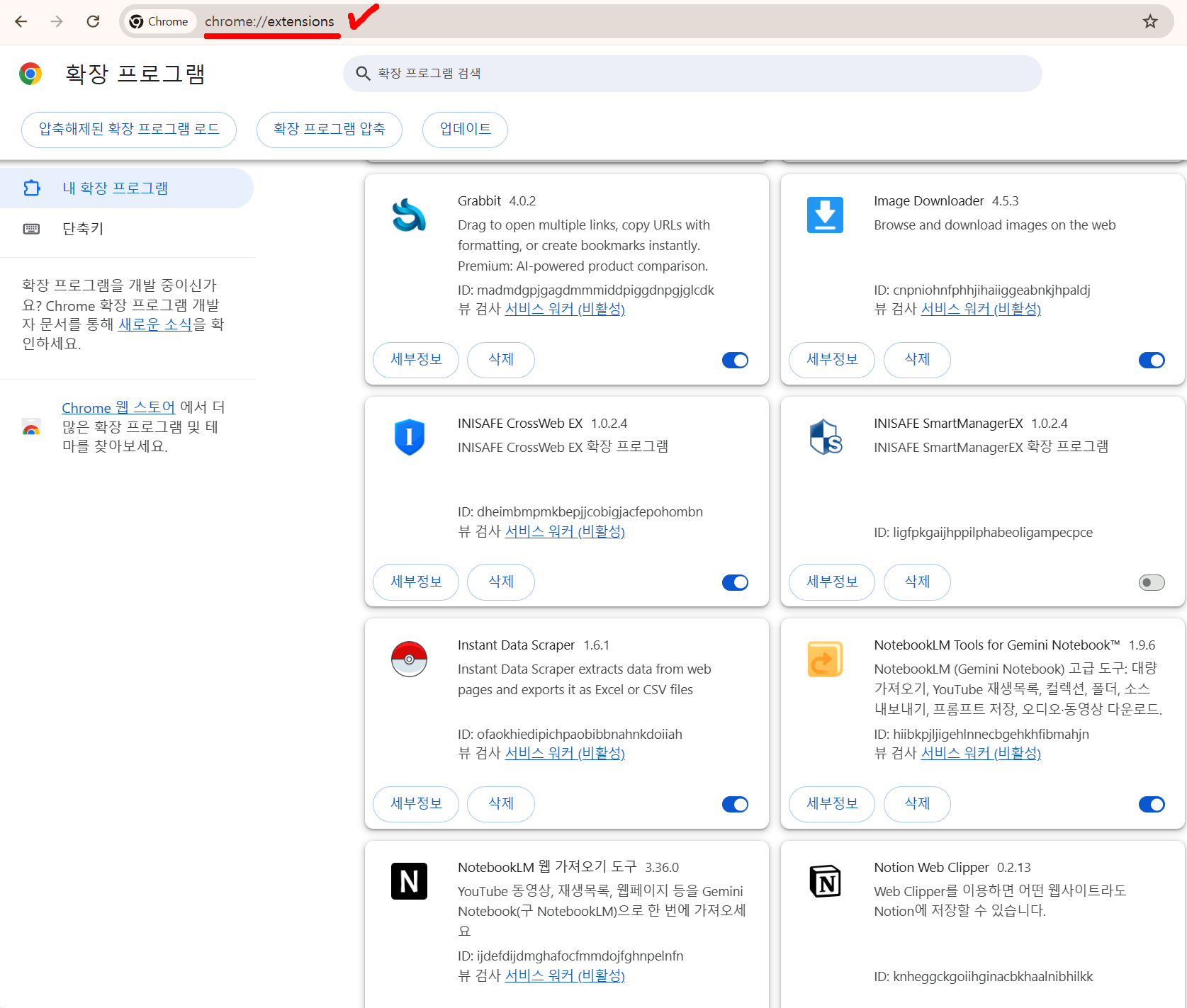Click the Chrome logo next to 확장 프로그램 title
Image resolution: width=1187 pixels, height=1008 pixels.
click(30, 74)
